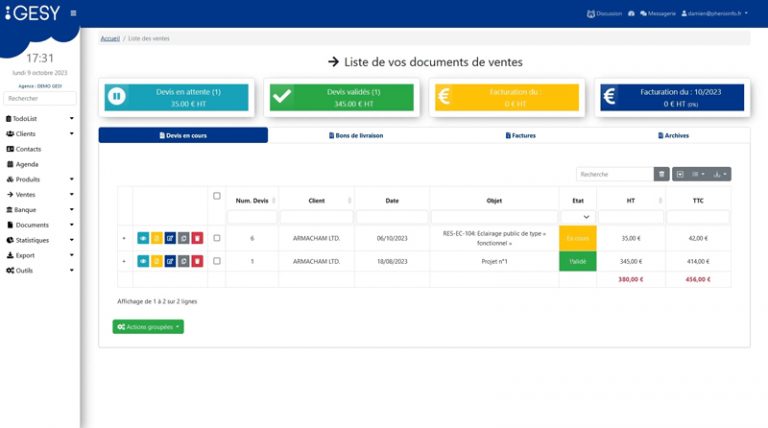The width and height of the screenshot is (768, 428).
Task: Click the sidebar Rechercher input field
Action: tap(39, 98)
